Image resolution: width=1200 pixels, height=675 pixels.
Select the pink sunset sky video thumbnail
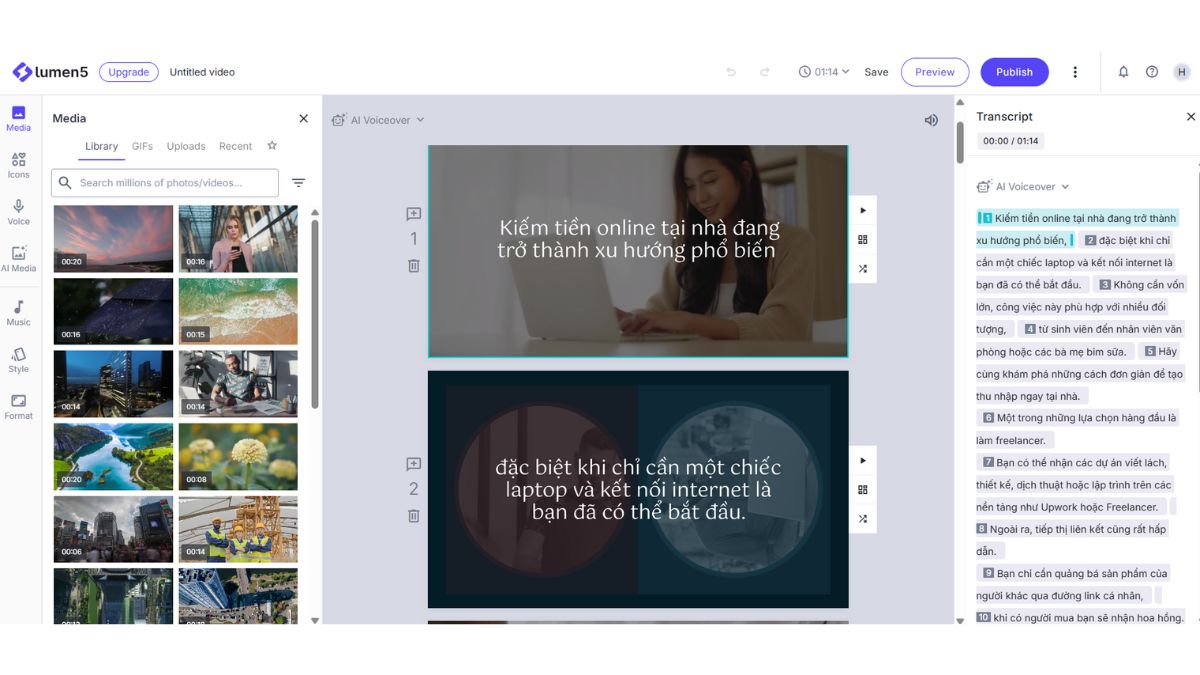[x=113, y=239]
